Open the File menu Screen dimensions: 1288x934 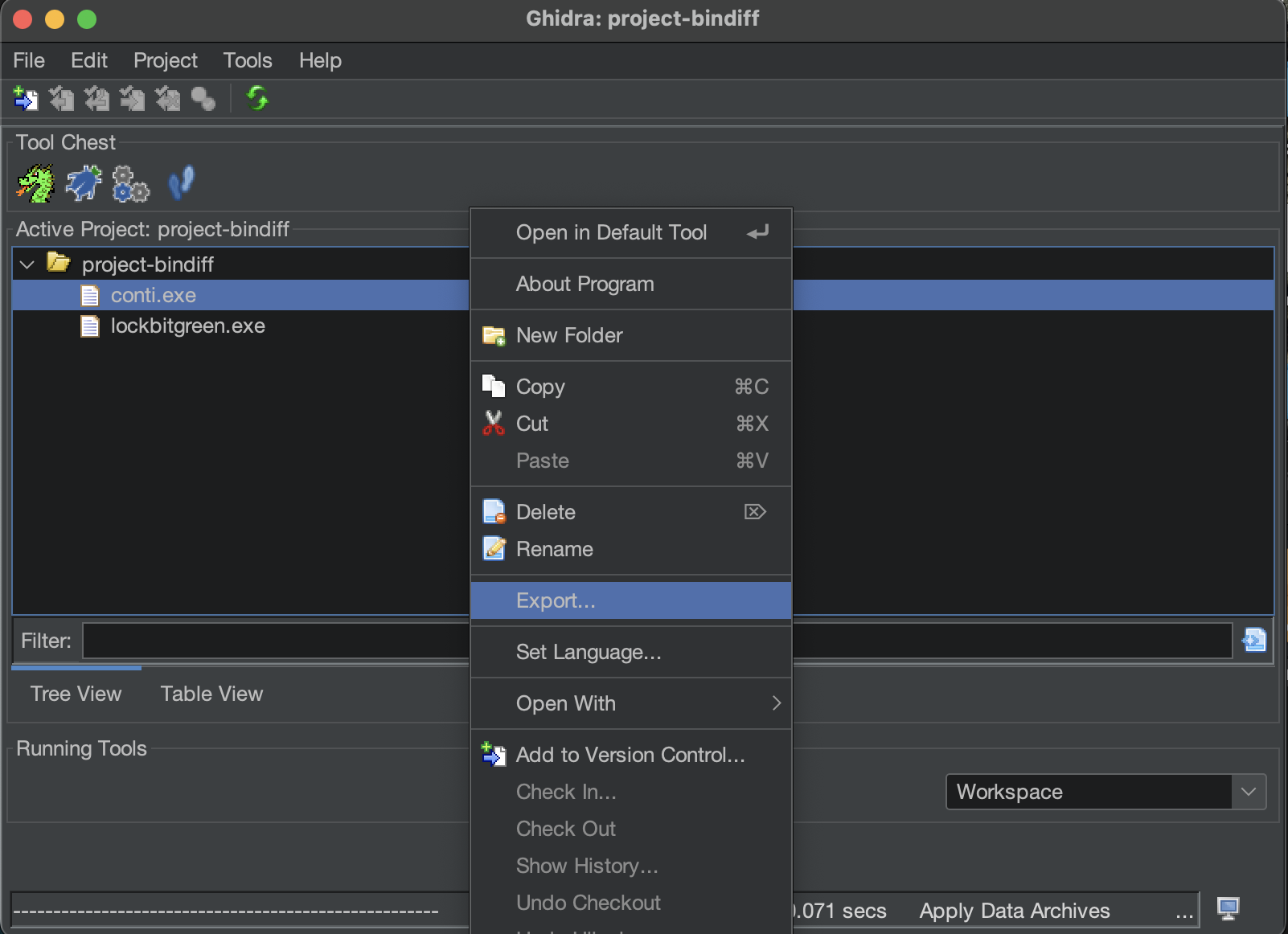click(x=29, y=60)
